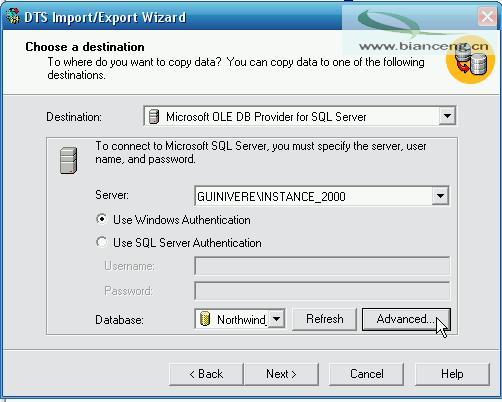Click the provider icon in Destination box

(154, 116)
